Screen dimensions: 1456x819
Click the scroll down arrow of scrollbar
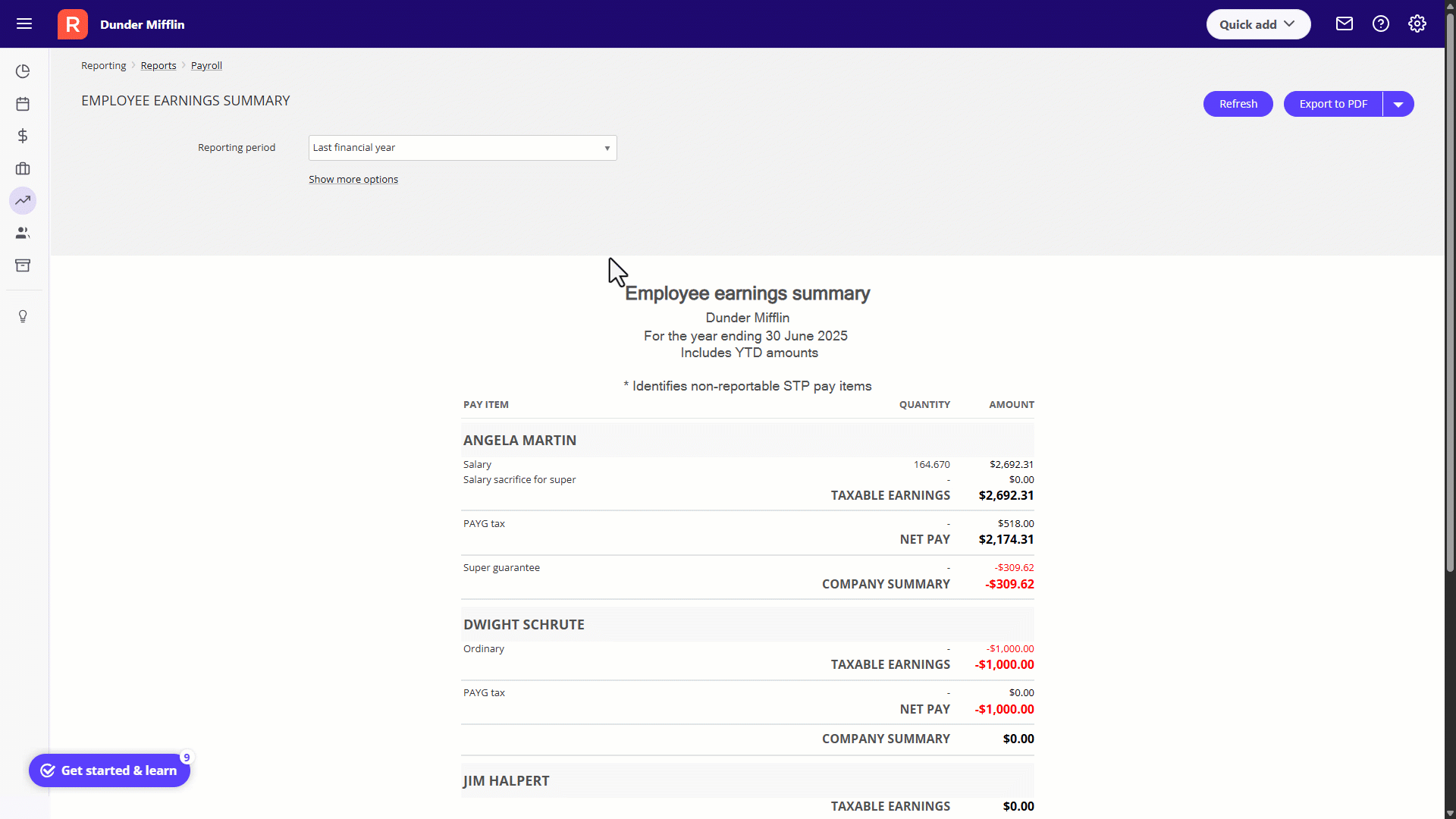1450,813
